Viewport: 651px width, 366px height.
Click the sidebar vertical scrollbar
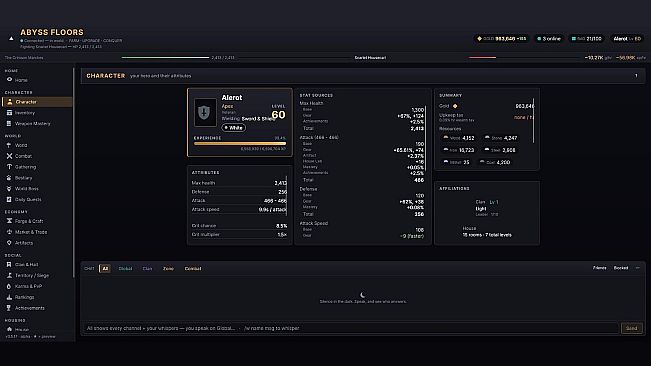point(74,172)
